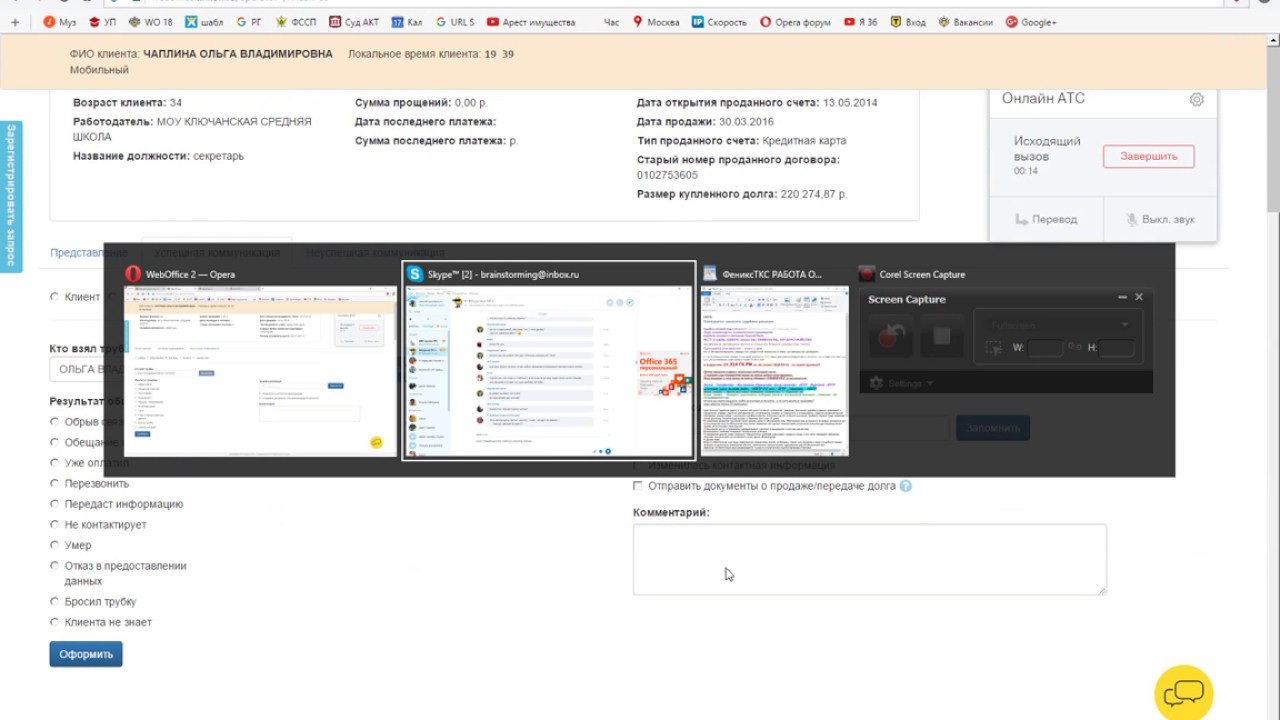Open Онлайн АТС settings gear

(x=1196, y=99)
